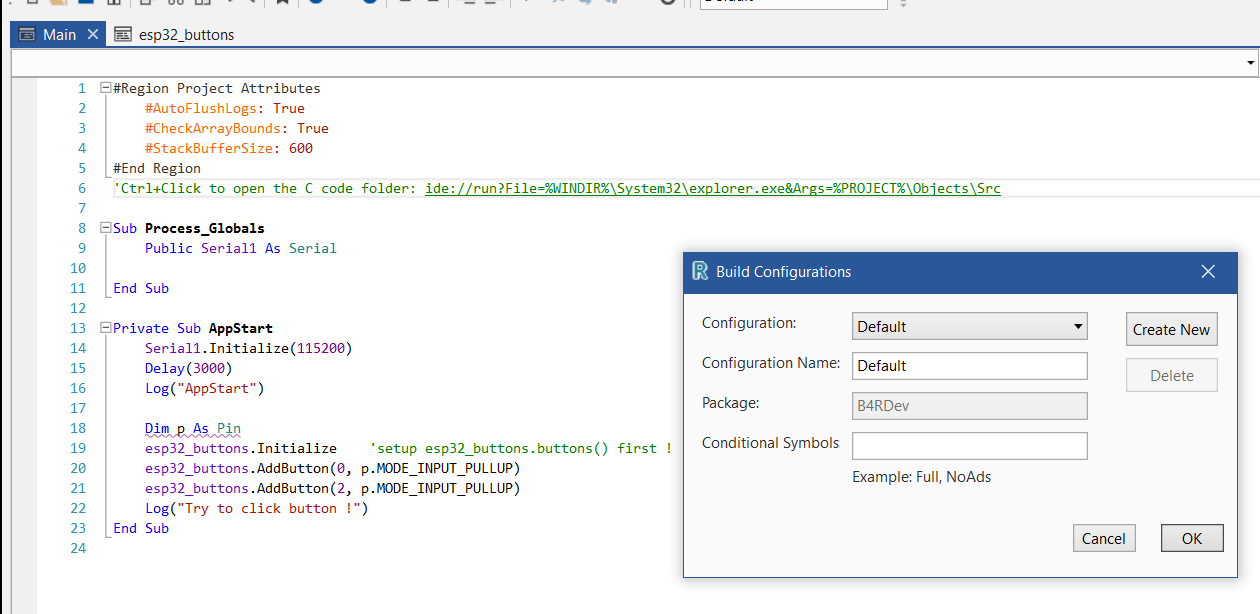This screenshot has width=1260, height=614.
Task: Click the #End Region line
Action: click(157, 168)
